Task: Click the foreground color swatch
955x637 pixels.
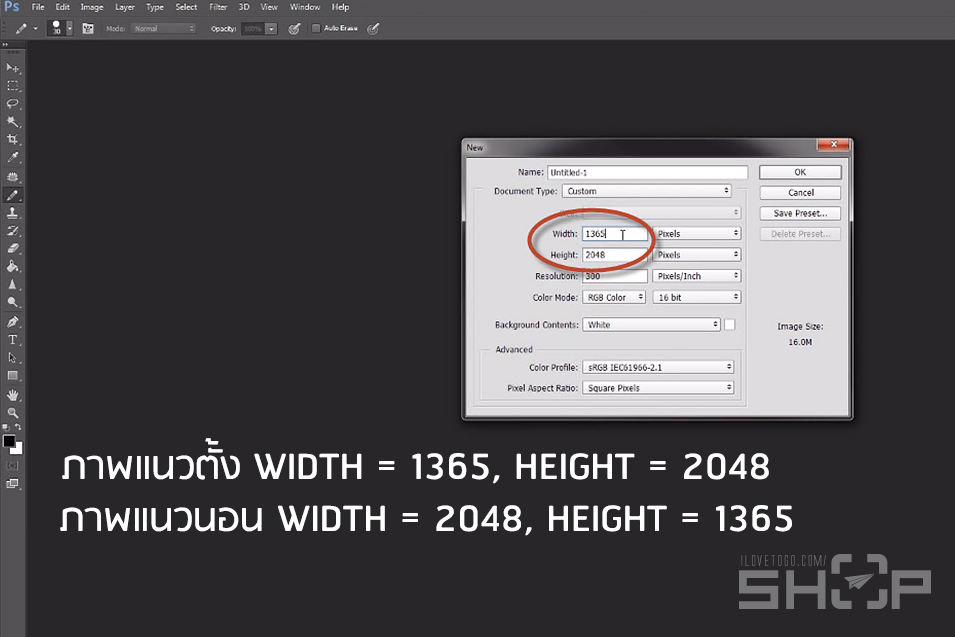Action: point(9,442)
